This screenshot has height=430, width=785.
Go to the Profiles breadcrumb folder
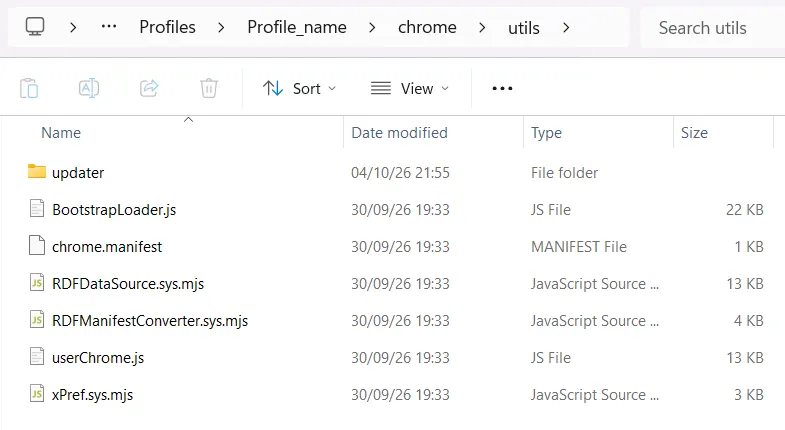click(167, 27)
